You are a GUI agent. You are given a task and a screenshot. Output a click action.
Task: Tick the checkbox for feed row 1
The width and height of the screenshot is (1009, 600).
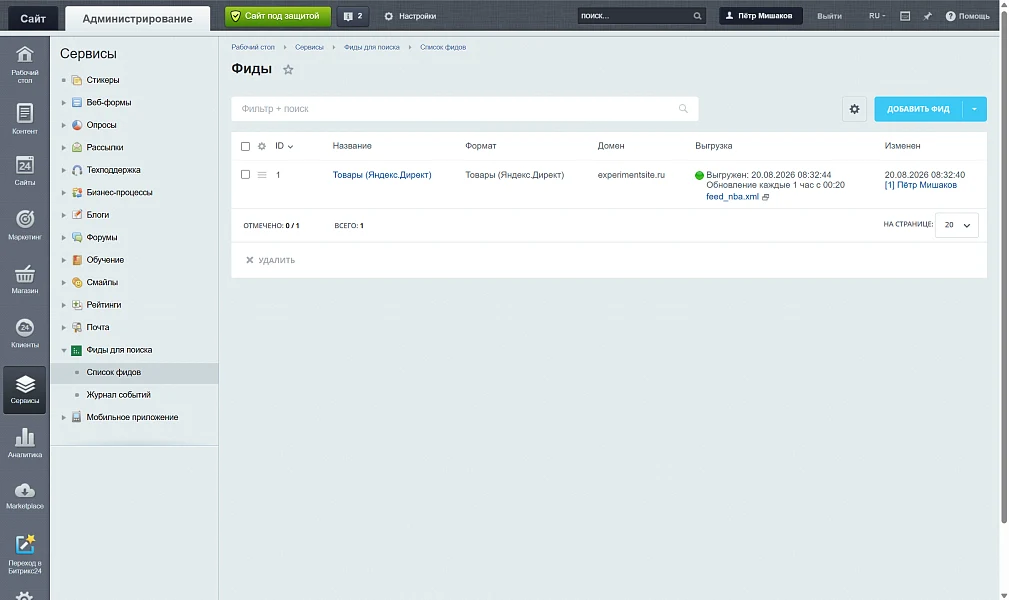pyautogui.click(x=245, y=174)
